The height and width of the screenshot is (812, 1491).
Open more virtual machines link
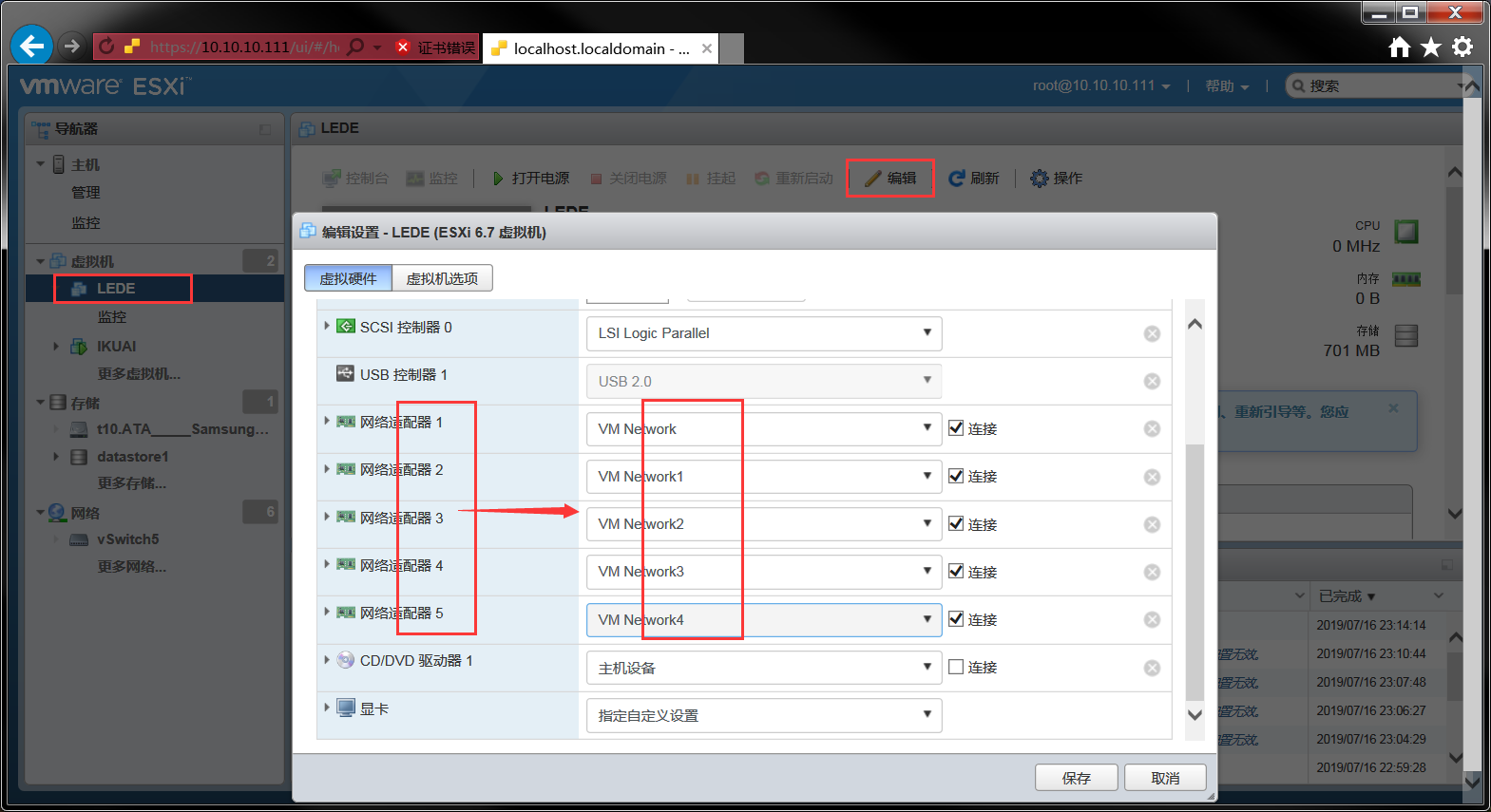click(x=139, y=374)
